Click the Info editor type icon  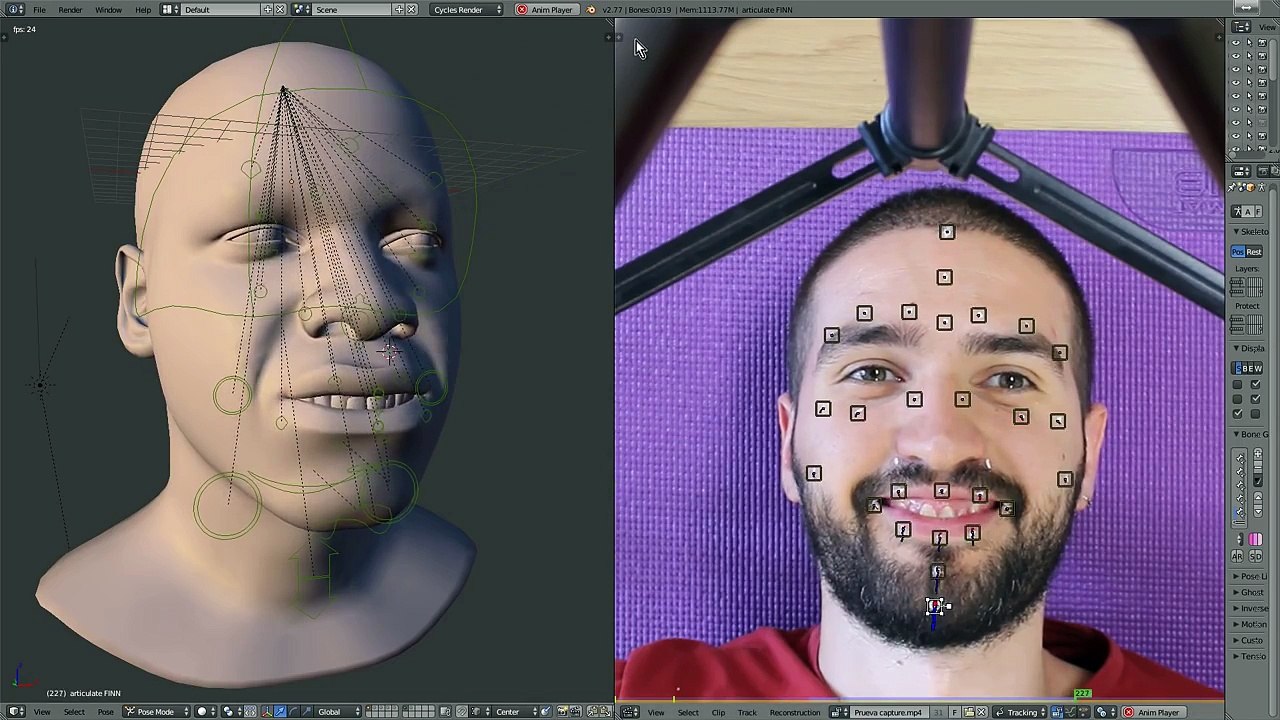[x=15, y=10]
